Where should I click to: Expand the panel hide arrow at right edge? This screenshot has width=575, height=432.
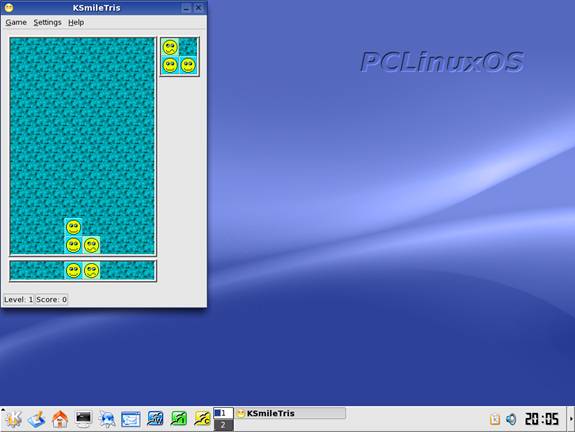click(571, 419)
